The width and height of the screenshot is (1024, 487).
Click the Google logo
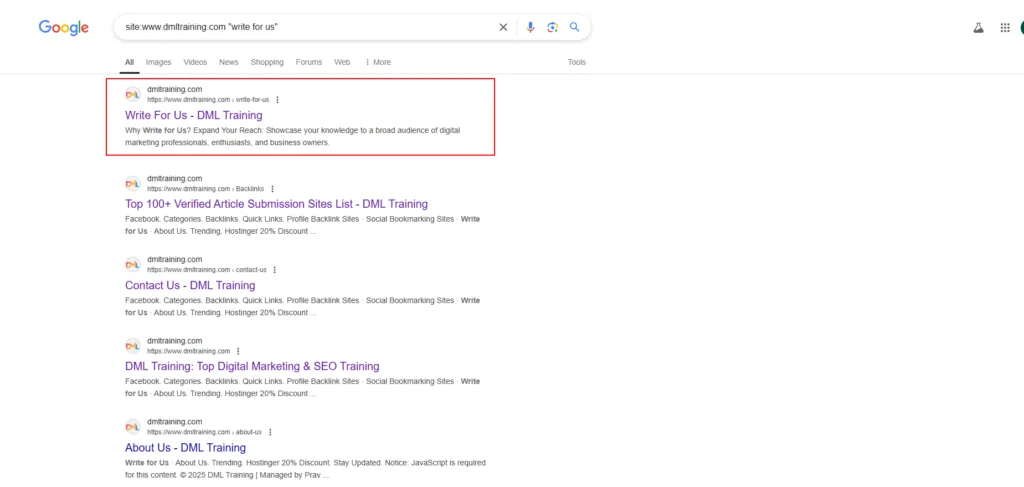point(64,27)
